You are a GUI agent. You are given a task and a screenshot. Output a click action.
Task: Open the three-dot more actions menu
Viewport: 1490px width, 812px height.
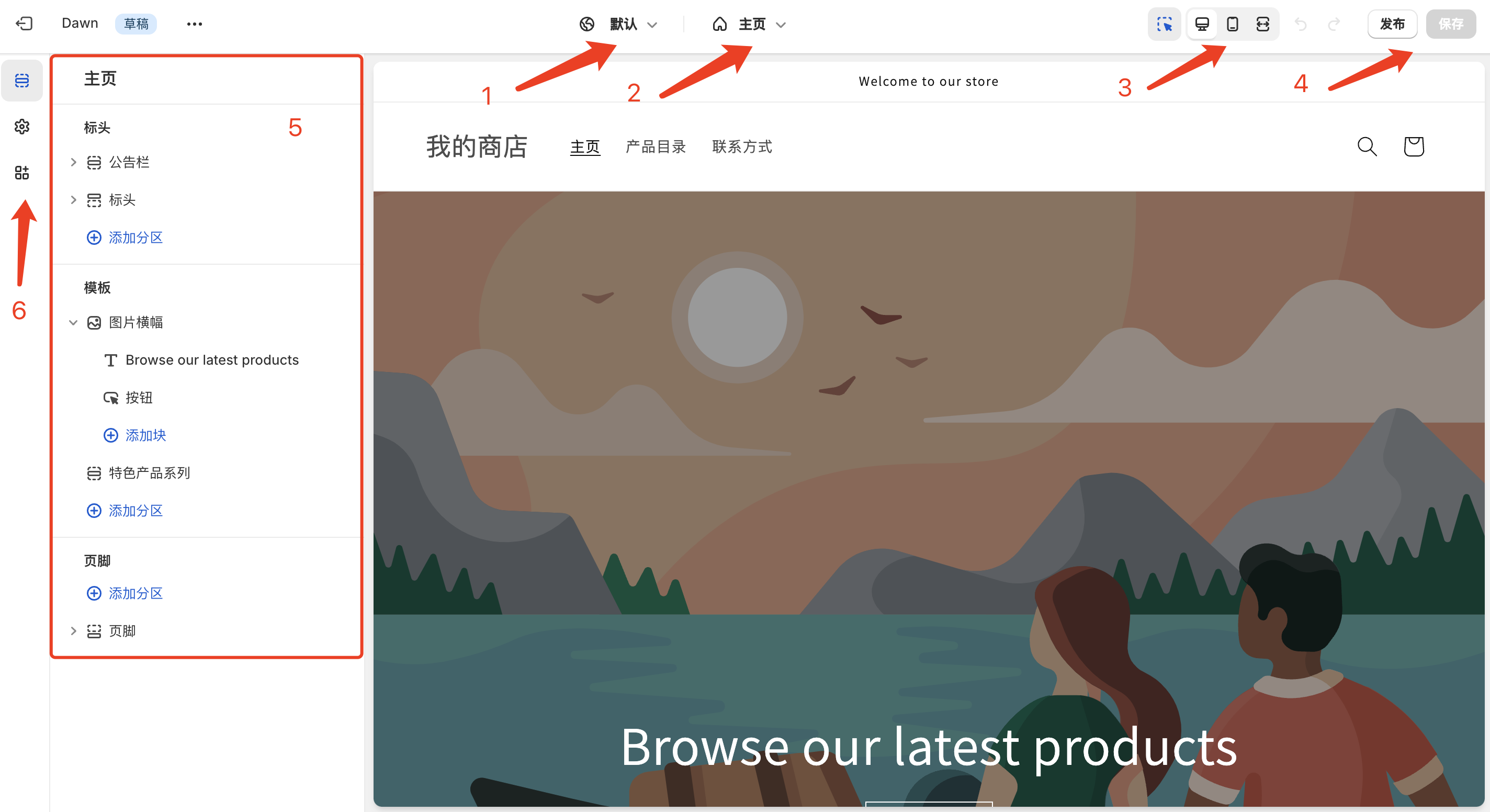[x=194, y=24]
